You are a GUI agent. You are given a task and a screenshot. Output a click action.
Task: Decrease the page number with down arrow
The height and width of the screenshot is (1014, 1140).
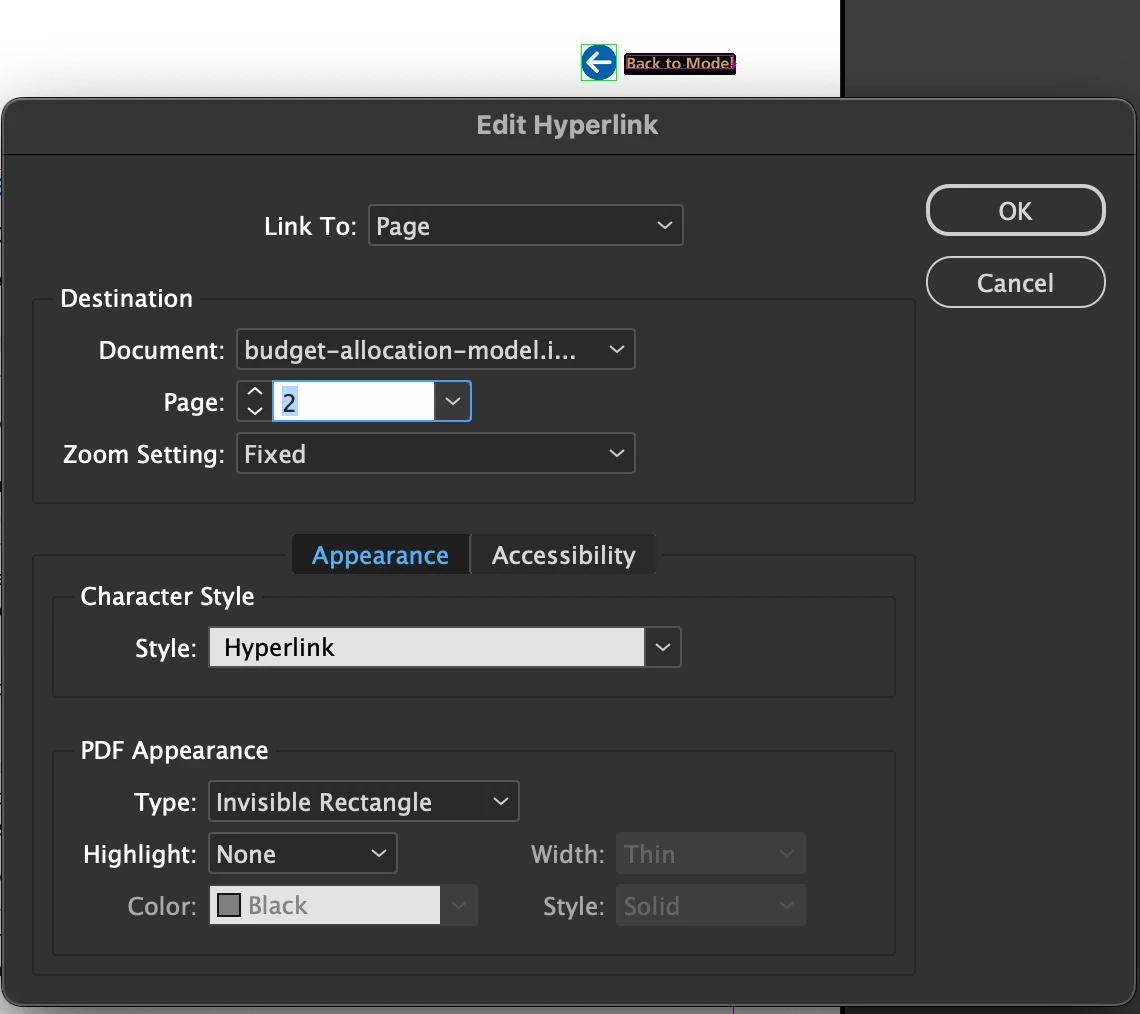pos(254,411)
